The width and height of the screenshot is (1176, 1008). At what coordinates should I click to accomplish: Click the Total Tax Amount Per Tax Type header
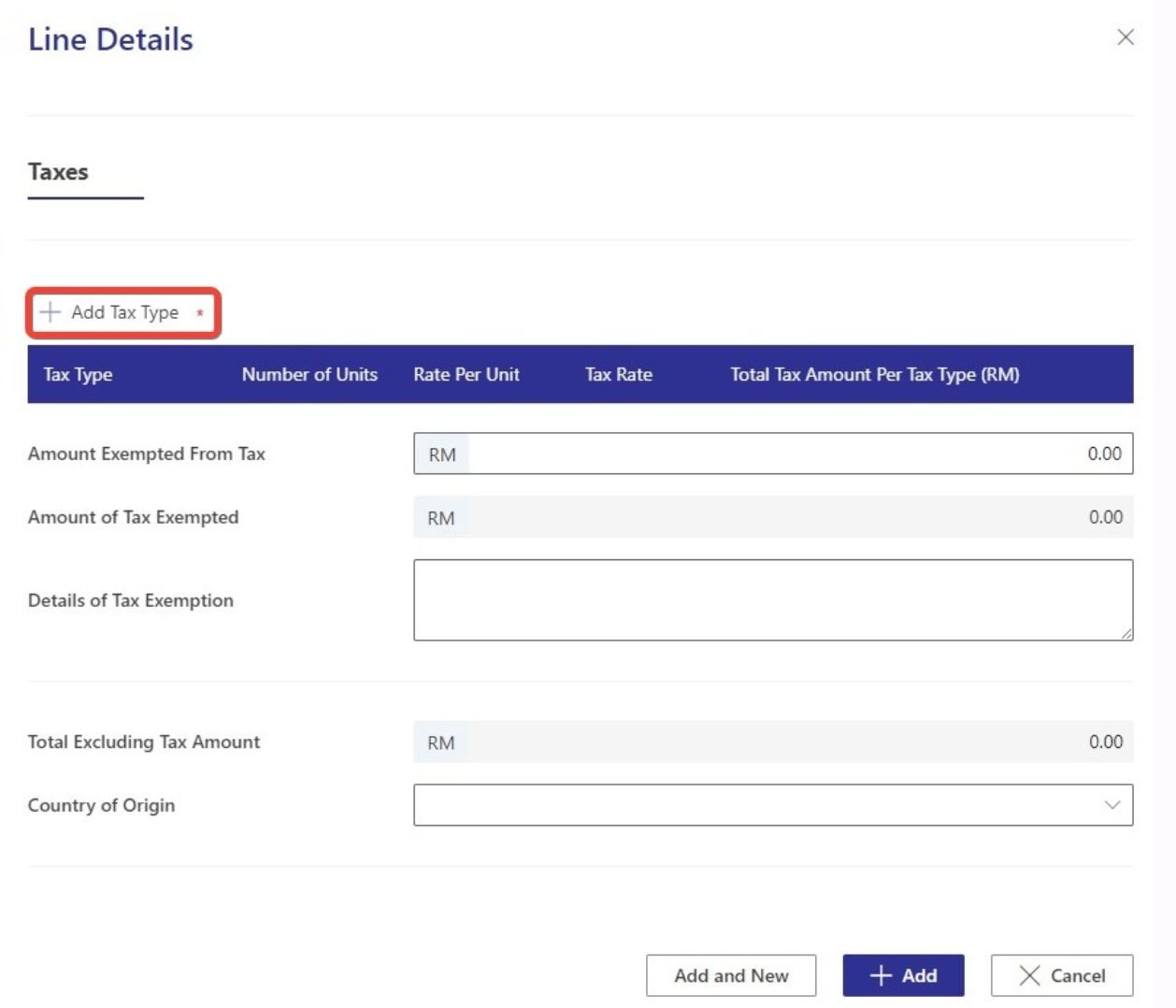tap(875, 374)
